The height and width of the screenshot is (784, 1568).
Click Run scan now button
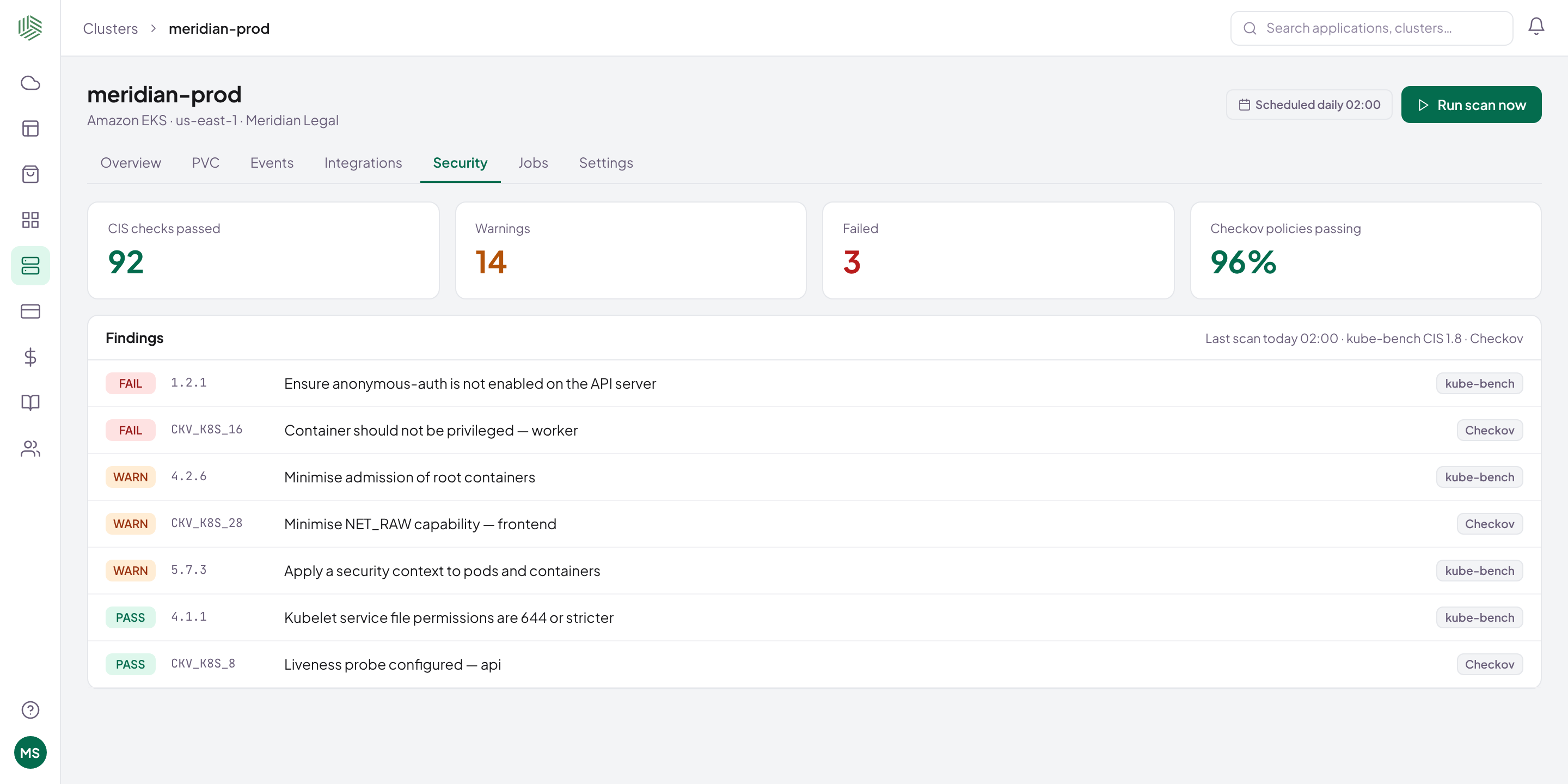point(1471,105)
